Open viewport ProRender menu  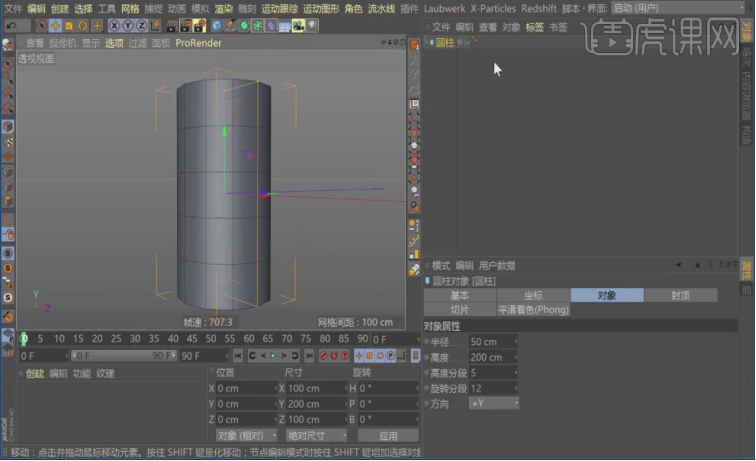coord(199,43)
